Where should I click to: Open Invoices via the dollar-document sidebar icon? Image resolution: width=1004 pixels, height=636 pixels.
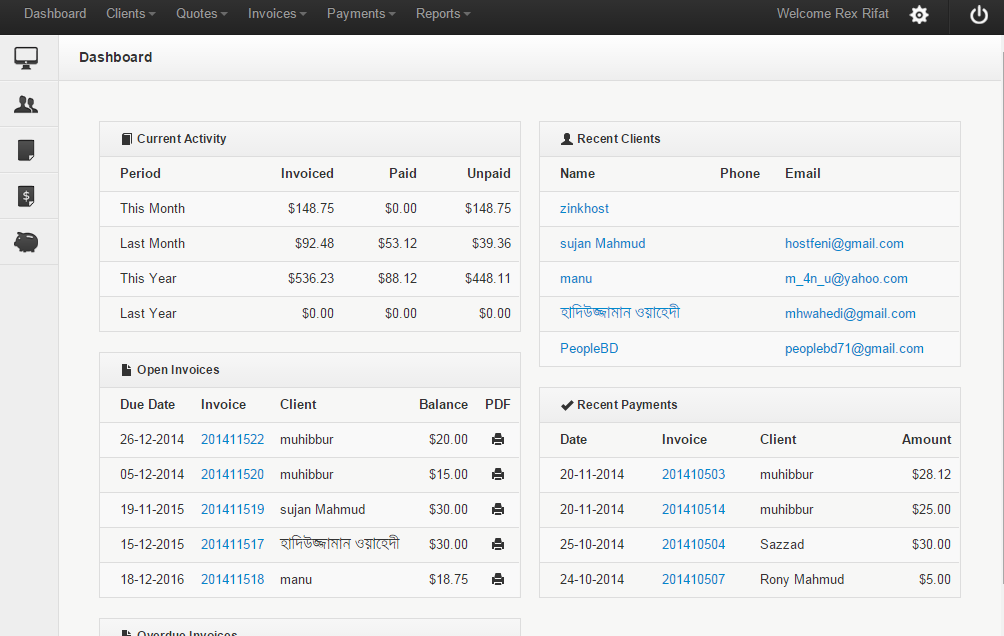tap(26, 196)
